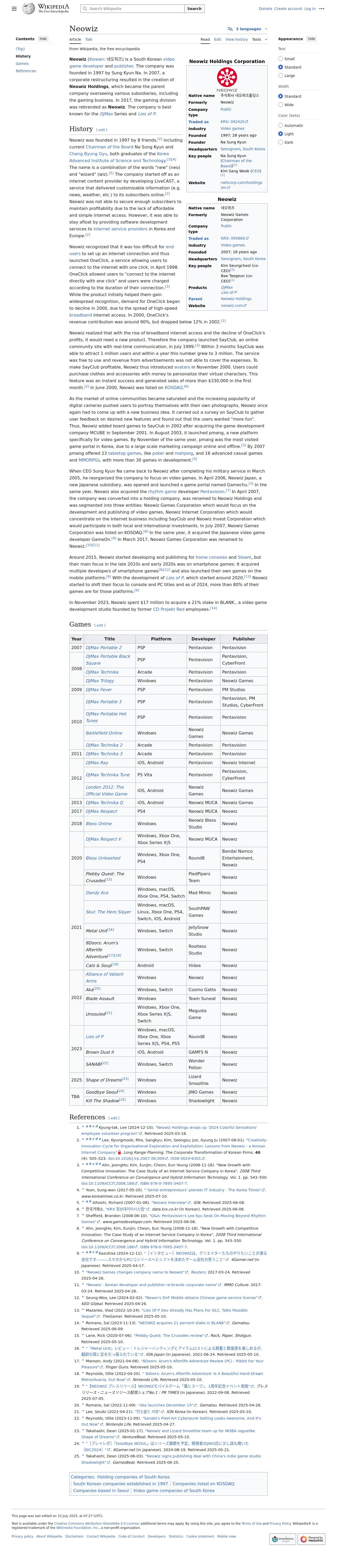Open the Dandy Ace game link
The width and height of the screenshot is (337, 1568).
point(97,893)
